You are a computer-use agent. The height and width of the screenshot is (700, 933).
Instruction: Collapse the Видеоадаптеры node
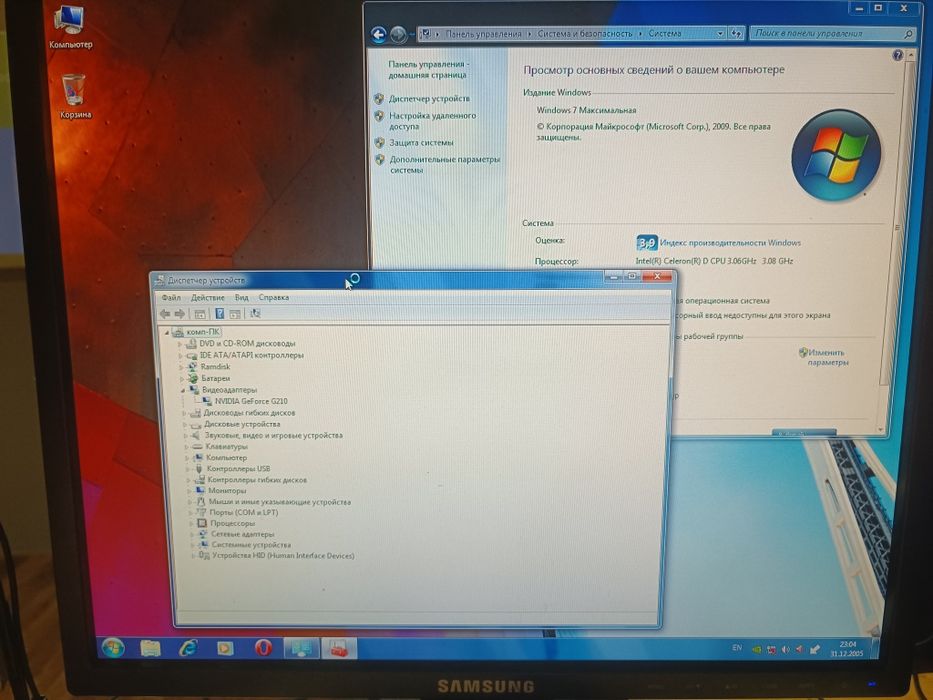pyautogui.click(x=183, y=390)
